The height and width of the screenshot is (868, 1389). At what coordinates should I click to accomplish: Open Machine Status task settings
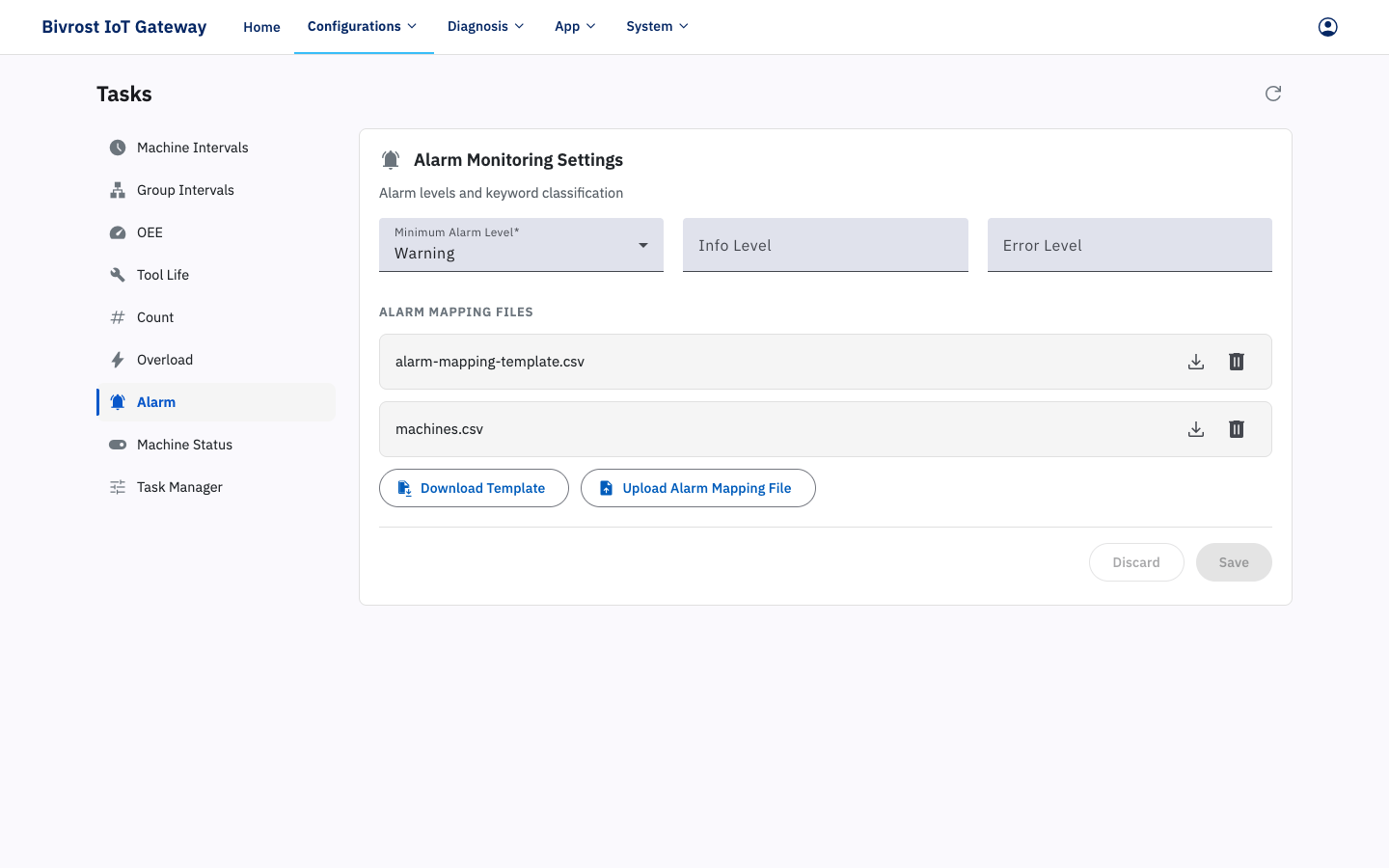click(216, 445)
